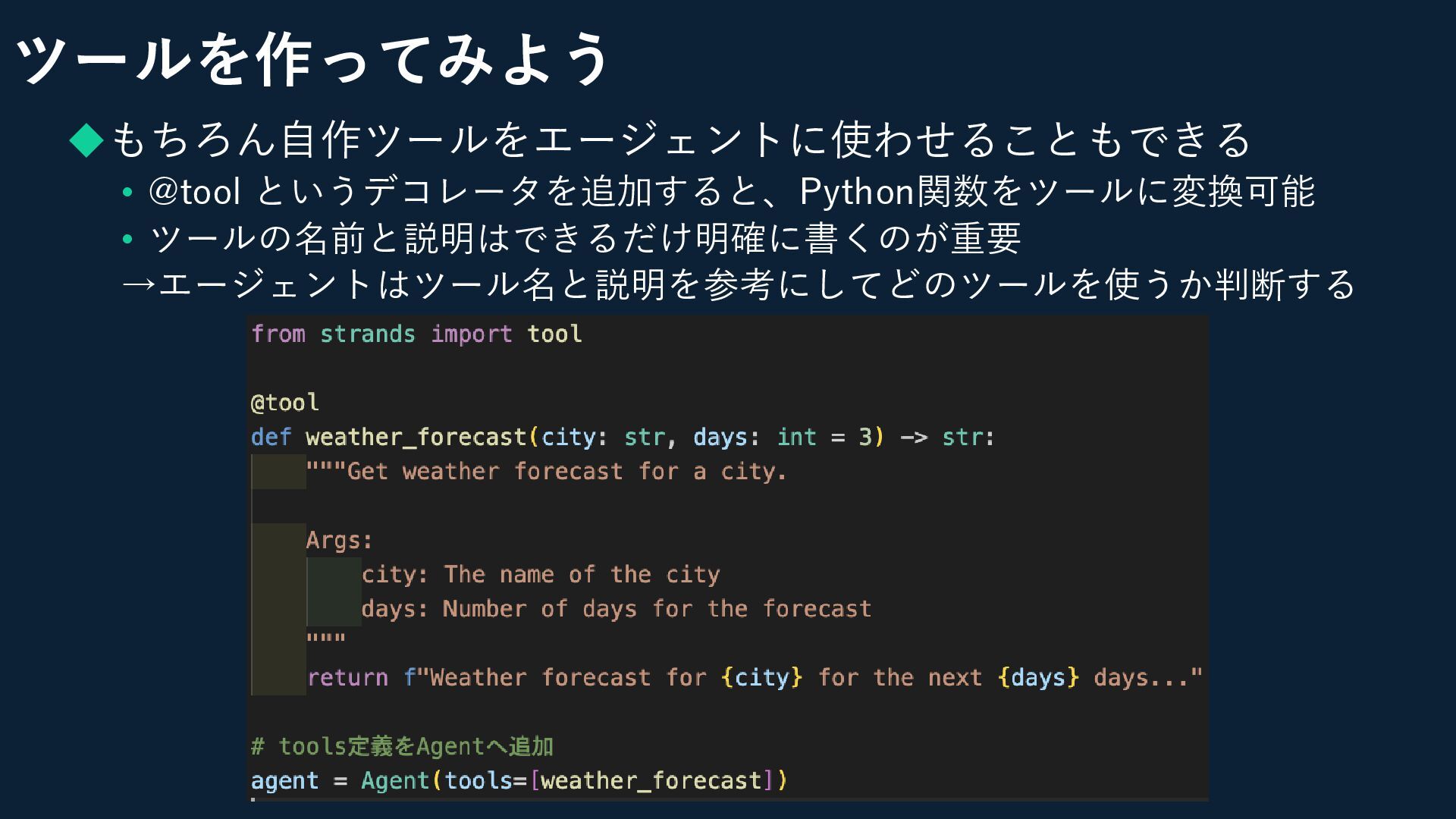The height and width of the screenshot is (819, 1456).
Task: Select the green diamond bullet marker
Action: pos(86,140)
